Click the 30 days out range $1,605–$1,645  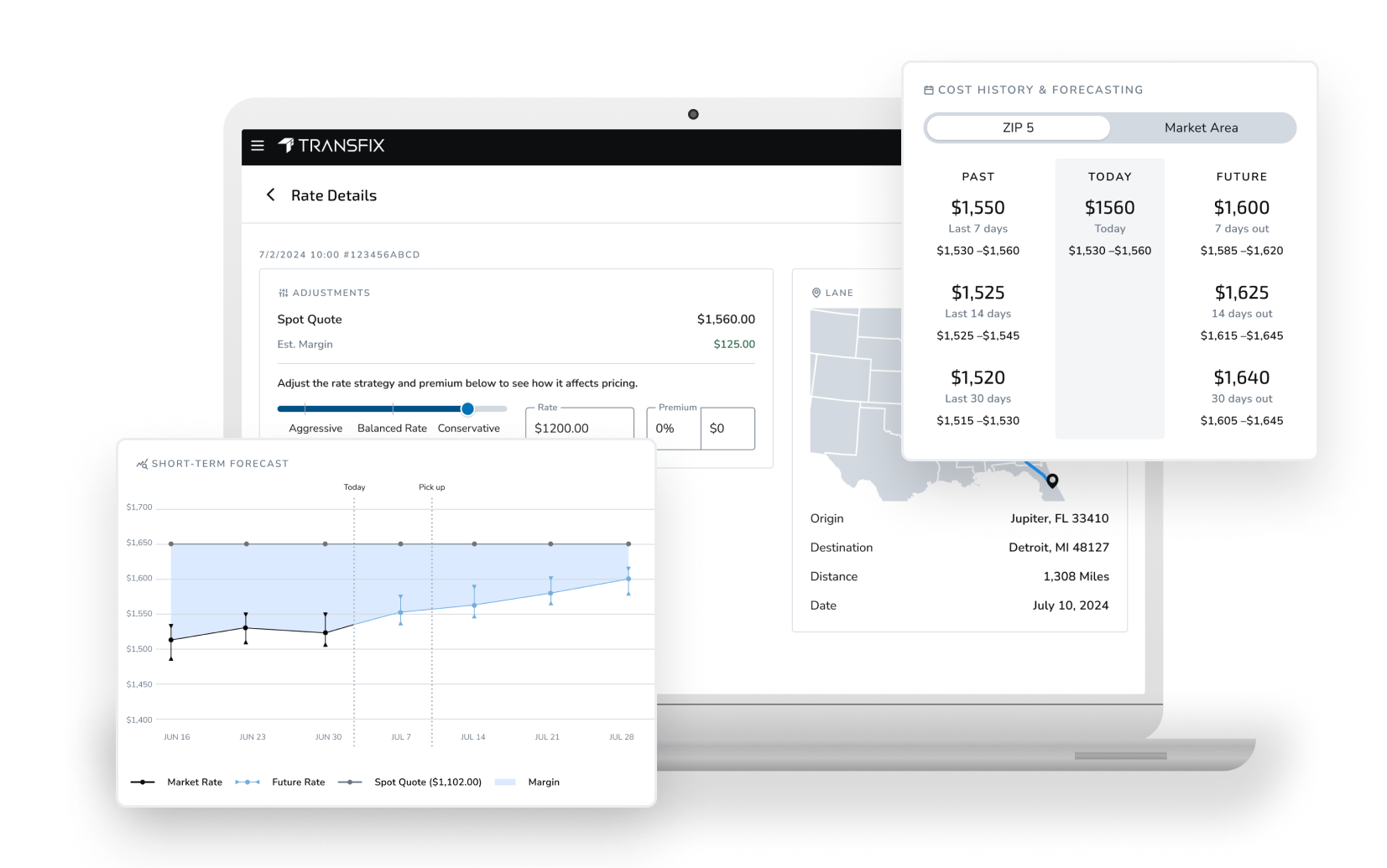(x=1241, y=420)
